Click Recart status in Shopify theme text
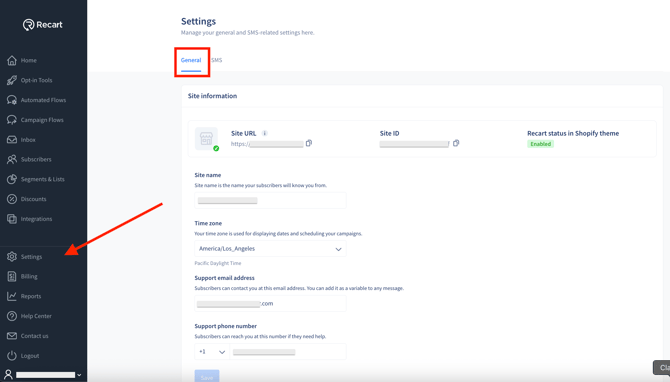670x382 pixels. point(573,133)
